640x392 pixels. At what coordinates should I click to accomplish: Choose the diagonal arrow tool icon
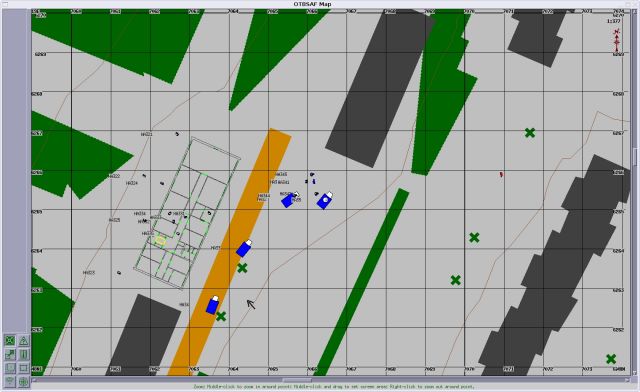tap(10, 354)
